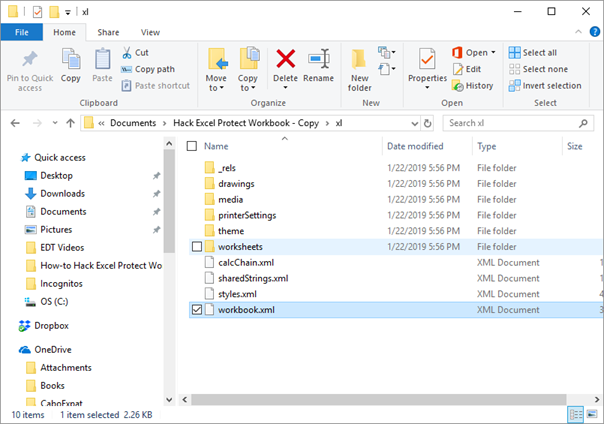Click the Rename icon in Organize group
The height and width of the screenshot is (424, 604).
click(x=319, y=59)
